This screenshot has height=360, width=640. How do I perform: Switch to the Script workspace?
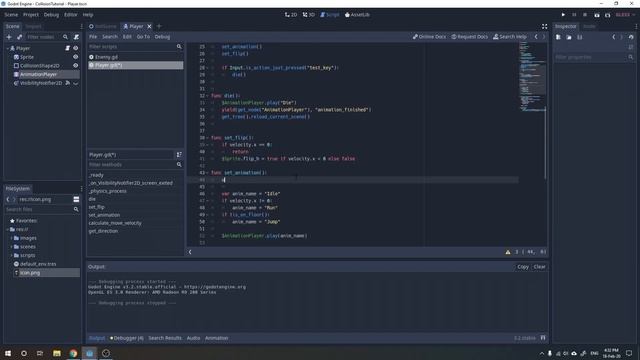tap(330, 15)
